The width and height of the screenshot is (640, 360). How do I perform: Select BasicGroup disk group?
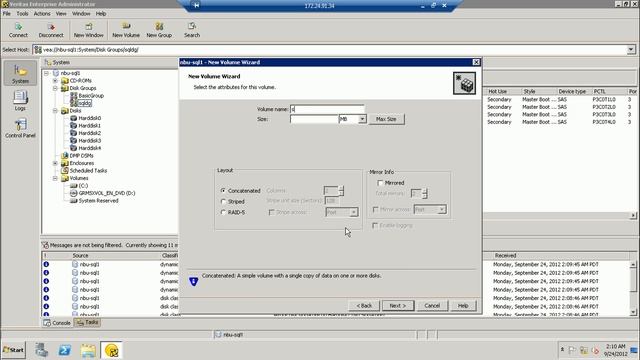pos(91,96)
